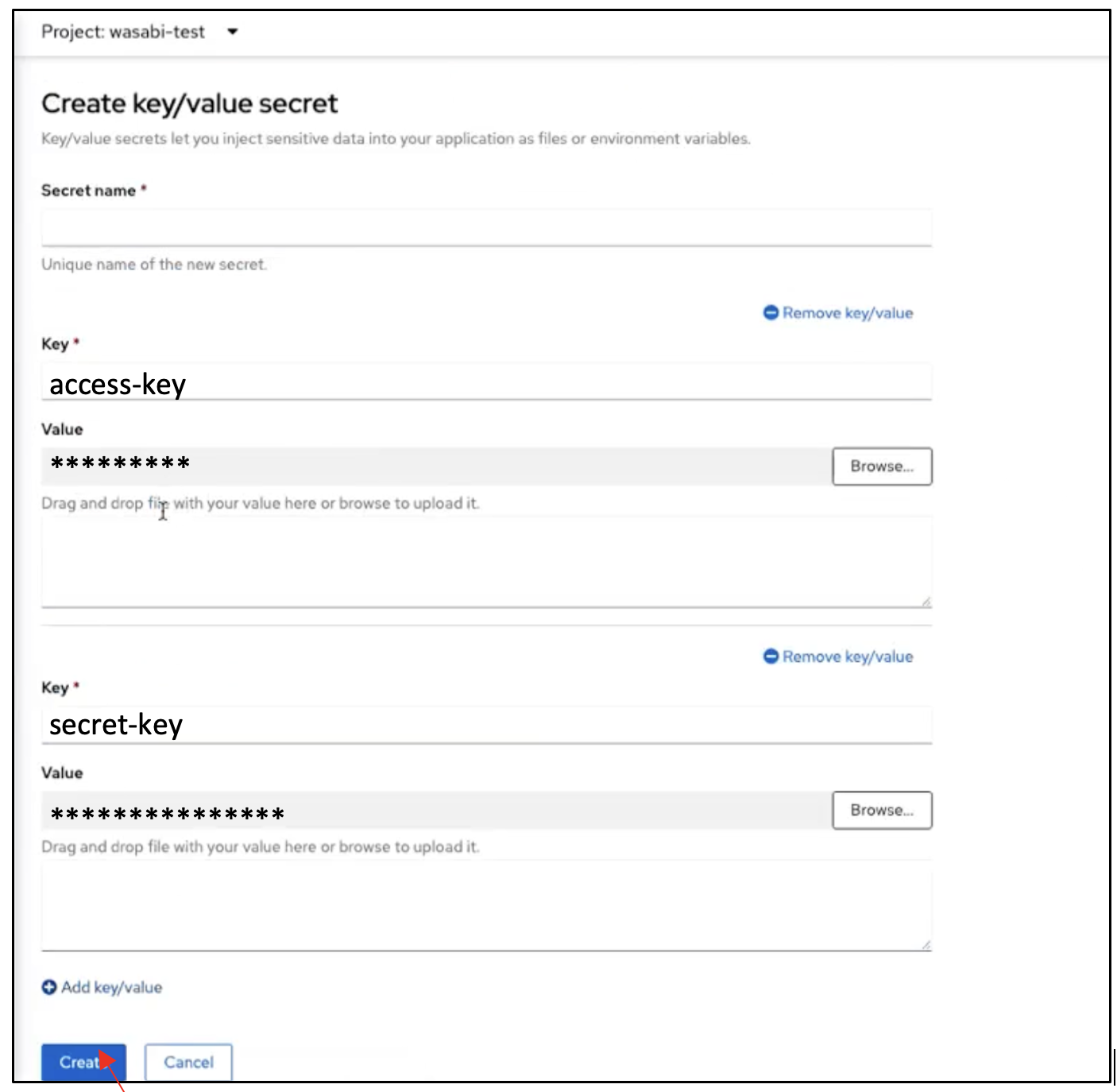The width and height of the screenshot is (1117, 1092).
Task: Click the Secret name input field
Action: coord(486,227)
